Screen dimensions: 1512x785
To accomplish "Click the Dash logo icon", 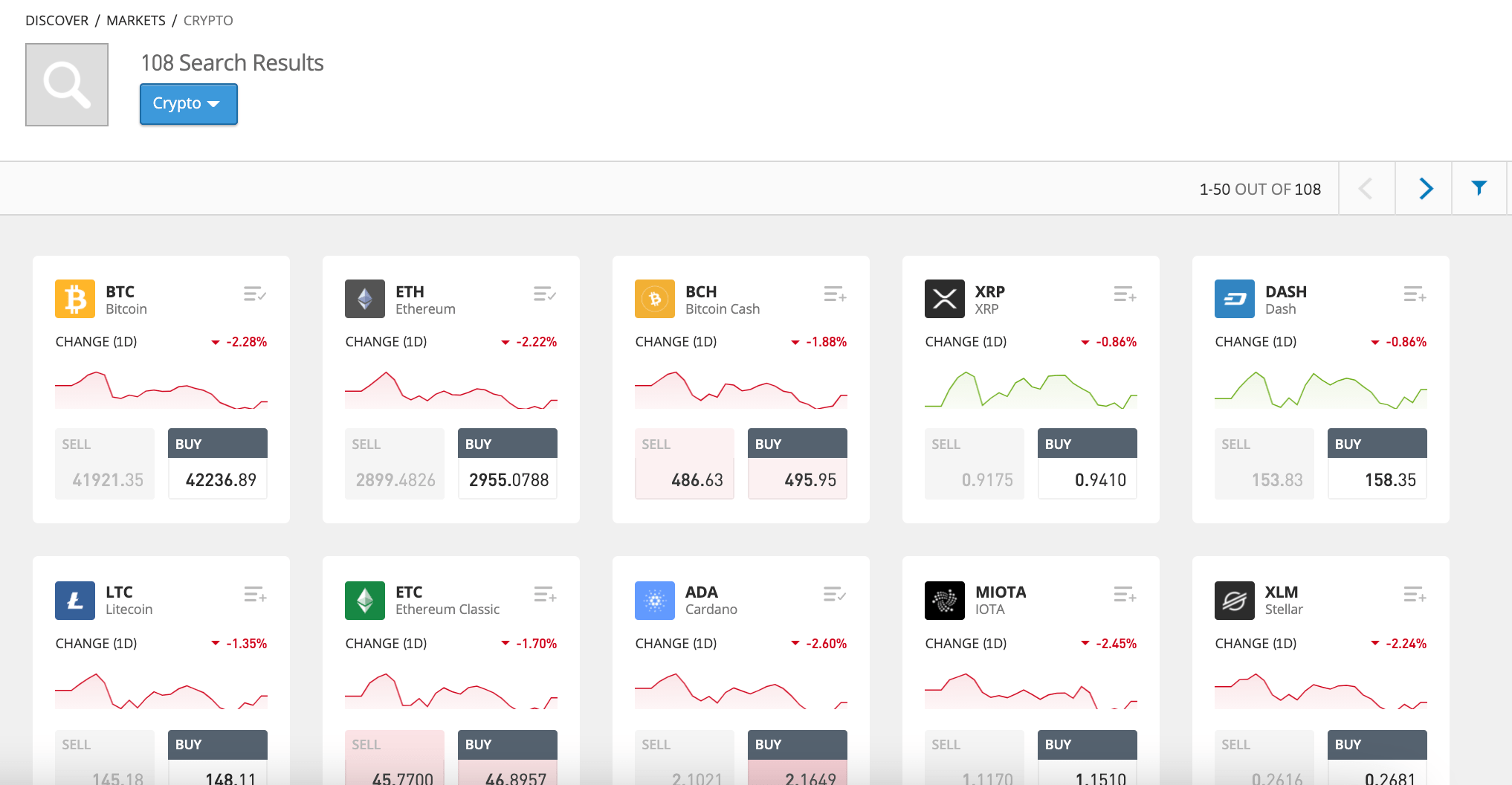I will (1235, 299).
